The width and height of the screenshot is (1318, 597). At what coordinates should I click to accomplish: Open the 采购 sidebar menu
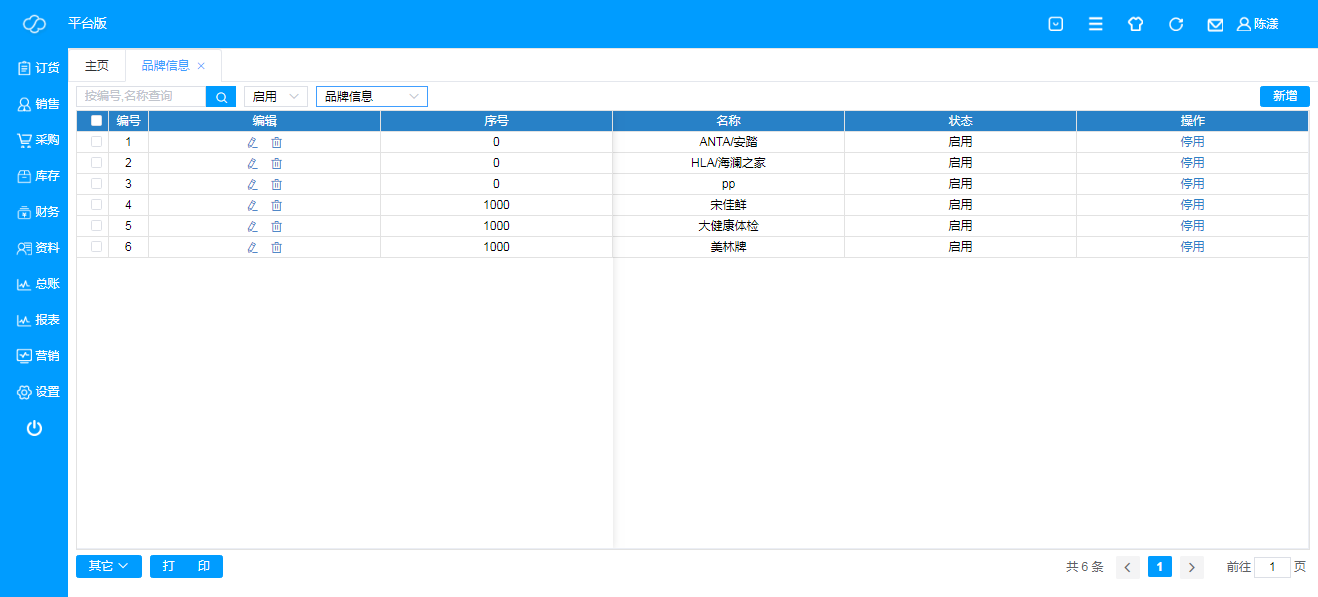pos(38,140)
